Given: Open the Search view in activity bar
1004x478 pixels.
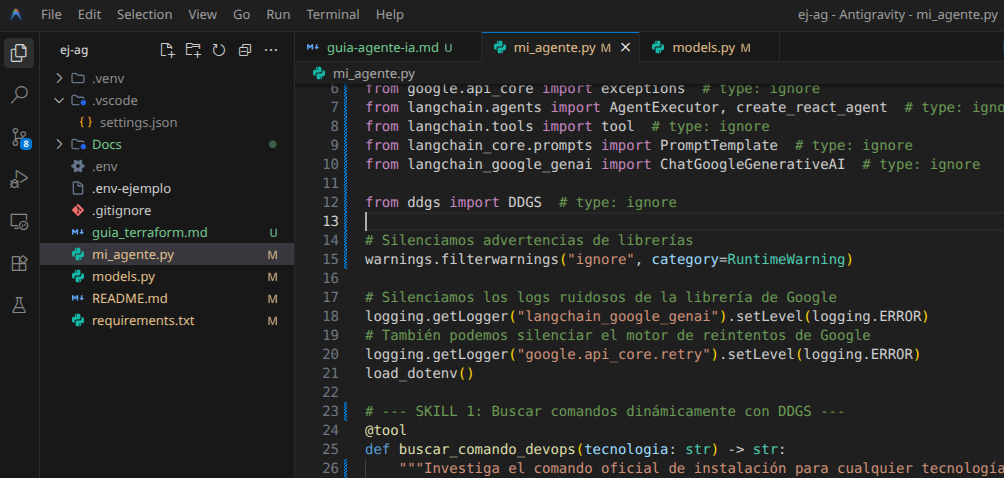Looking at the screenshot, I should point(19,95).
